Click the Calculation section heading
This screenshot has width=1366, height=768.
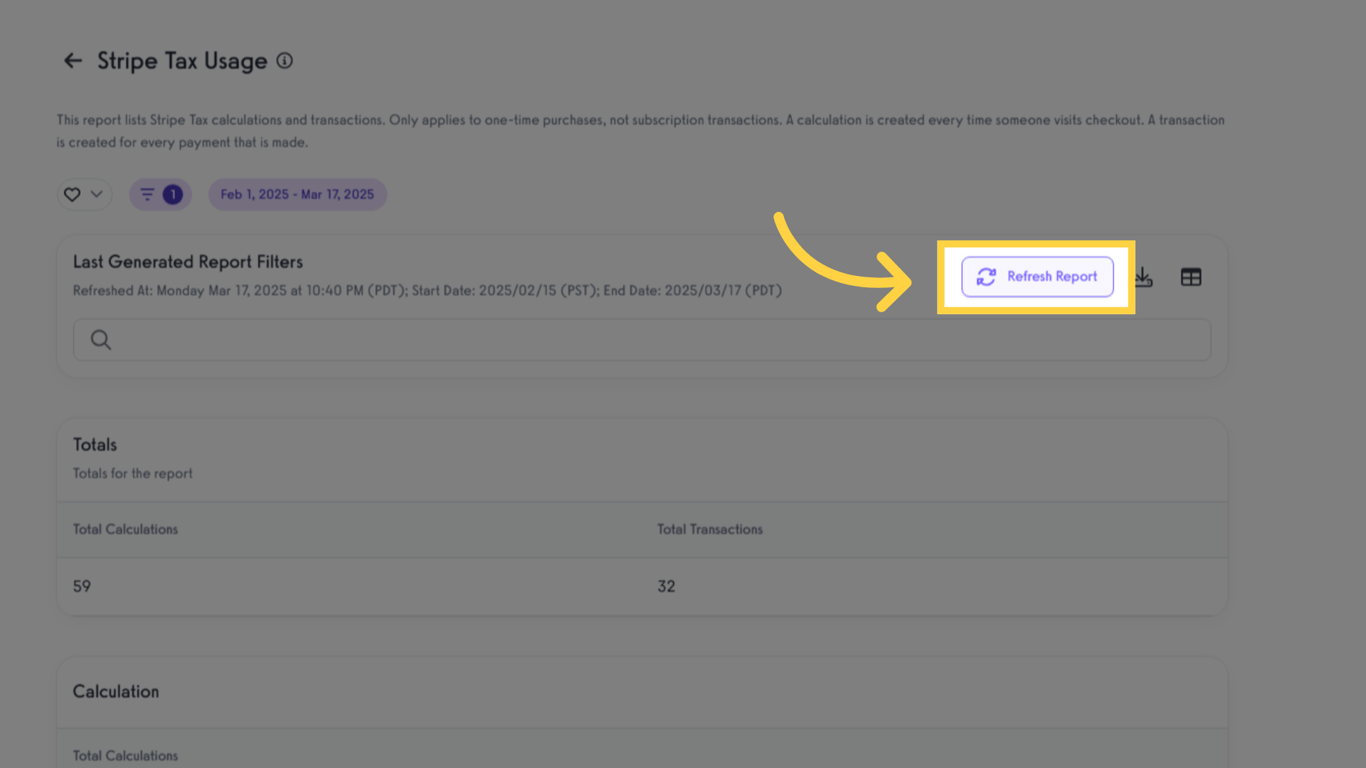[116, 692]
